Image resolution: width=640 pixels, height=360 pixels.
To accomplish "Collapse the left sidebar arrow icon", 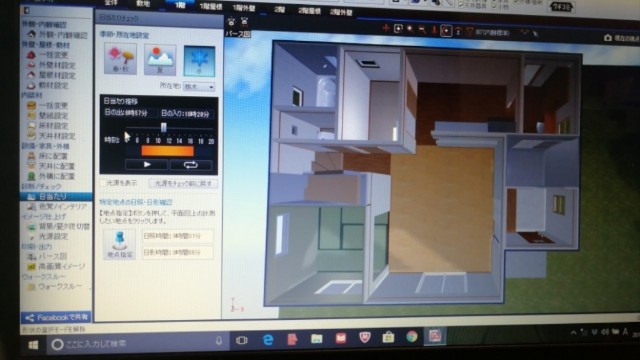I will tap(27, 10).
